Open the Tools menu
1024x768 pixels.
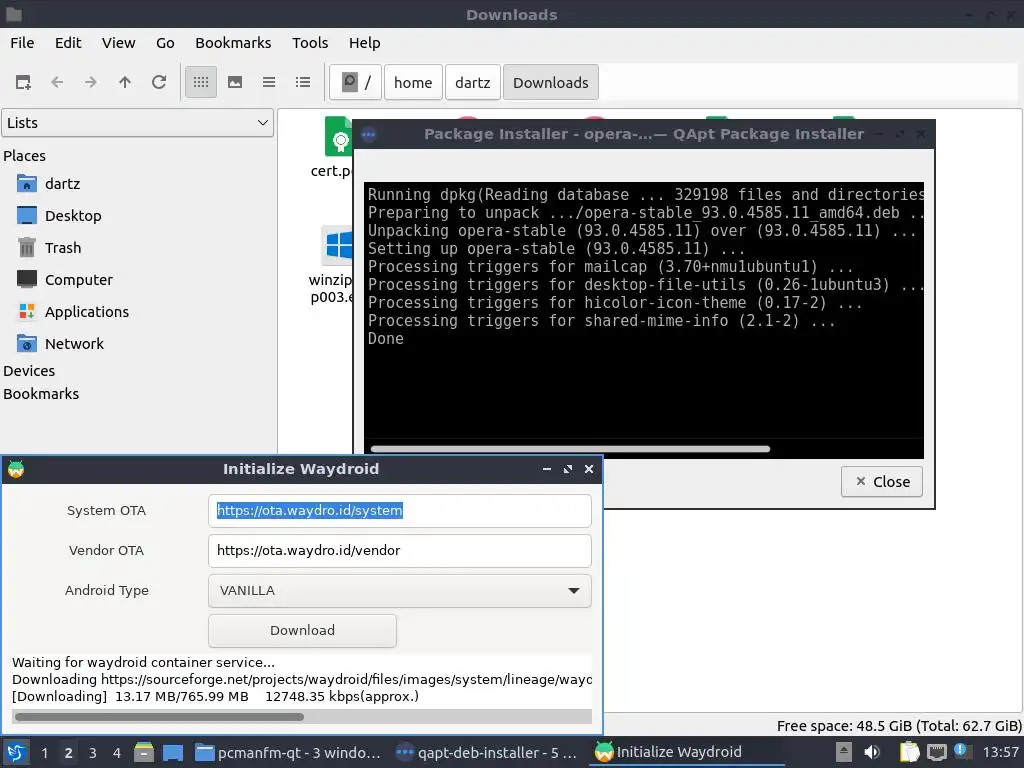[x=310, y=42]
